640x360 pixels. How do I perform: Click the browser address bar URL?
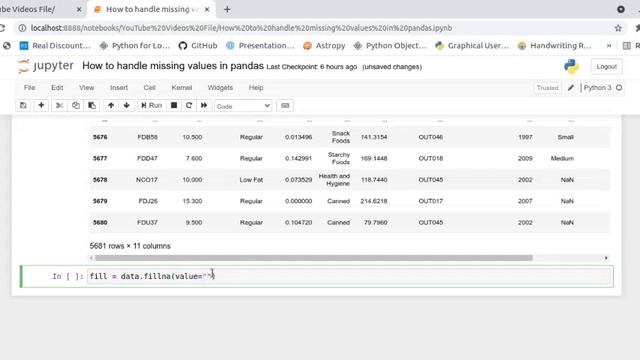241,28
